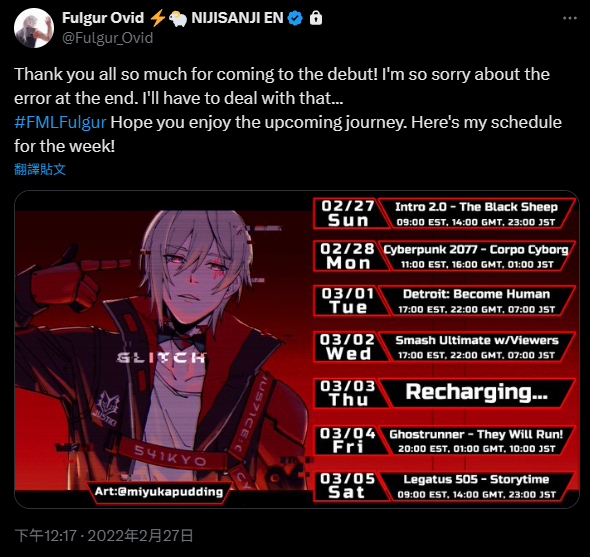This screenshot has width=590, height=557.
Task: Open the @Fulgur_Ovid handle
Action: coord(107,38)
